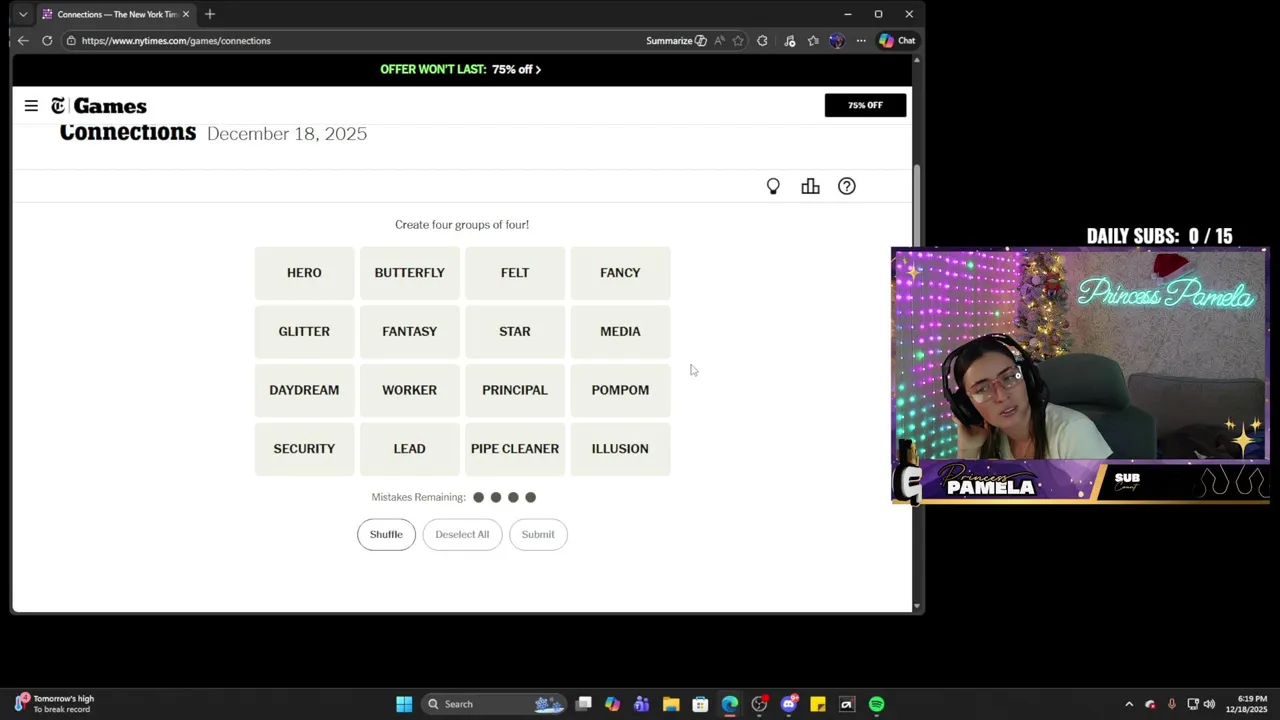Select the FANCY tile
This screenshot has width=1280, height=720.
pos(620,273)
